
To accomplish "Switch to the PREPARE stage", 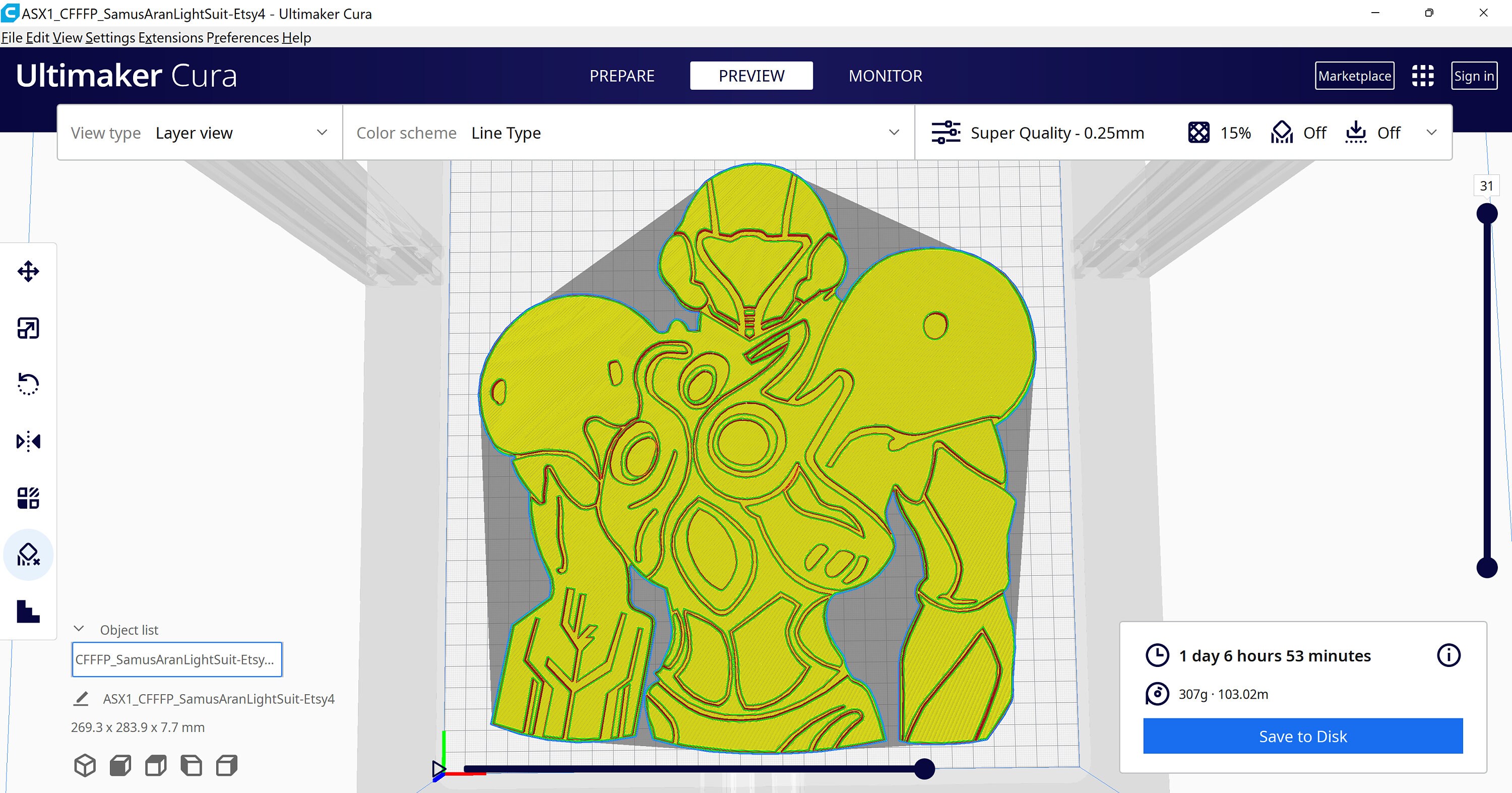I will 621,76.
